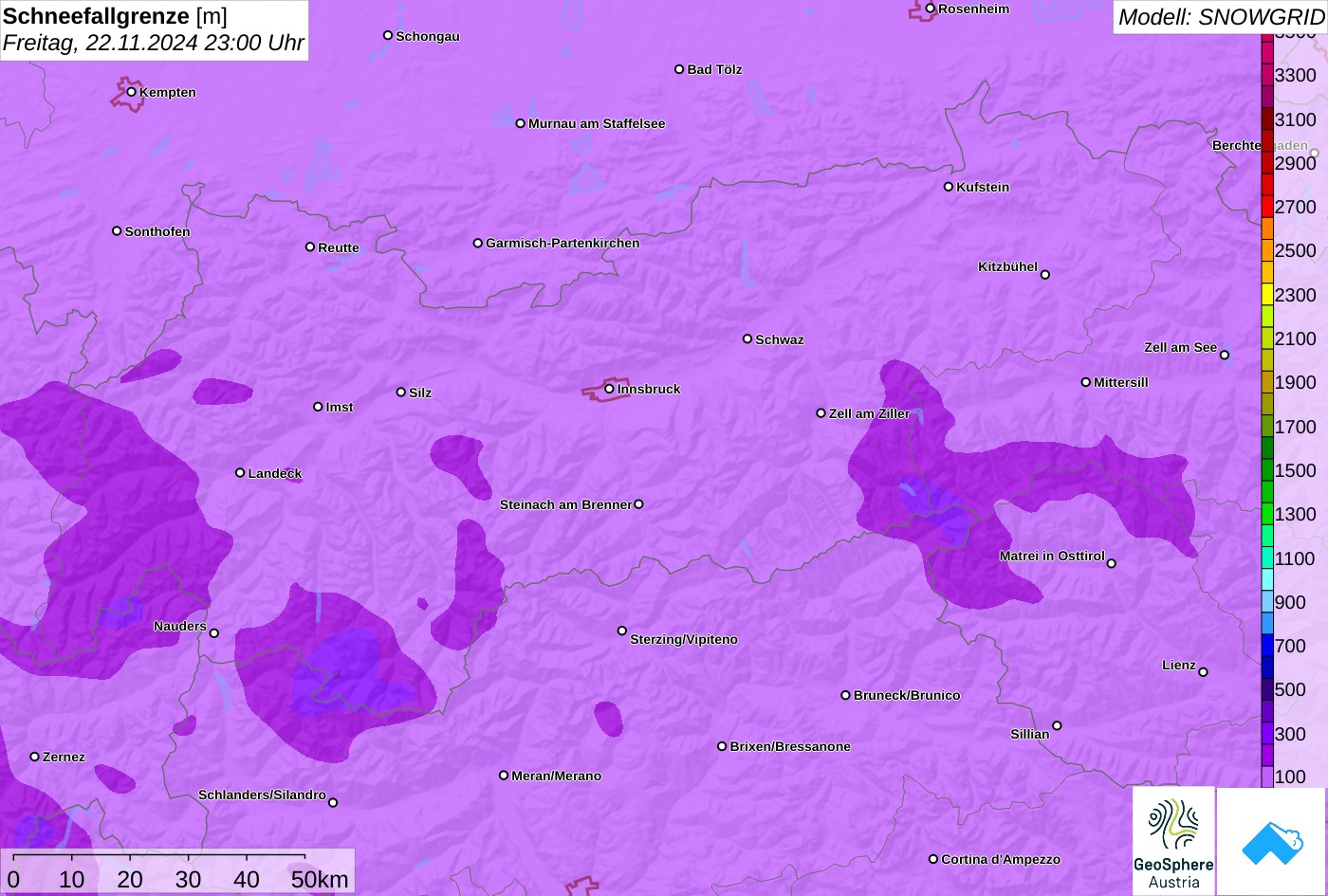Click the Berchtesgaden marker dot
1328x896 pixels.
click(x=1315, y=153)
